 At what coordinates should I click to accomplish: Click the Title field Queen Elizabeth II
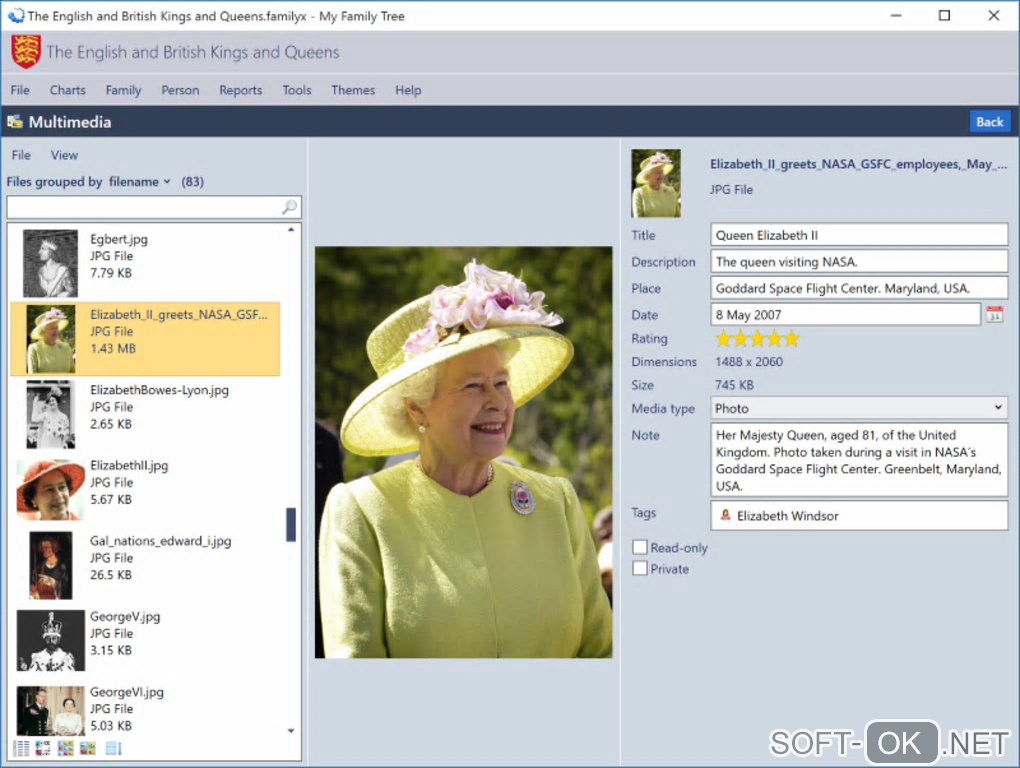[859, 235]
